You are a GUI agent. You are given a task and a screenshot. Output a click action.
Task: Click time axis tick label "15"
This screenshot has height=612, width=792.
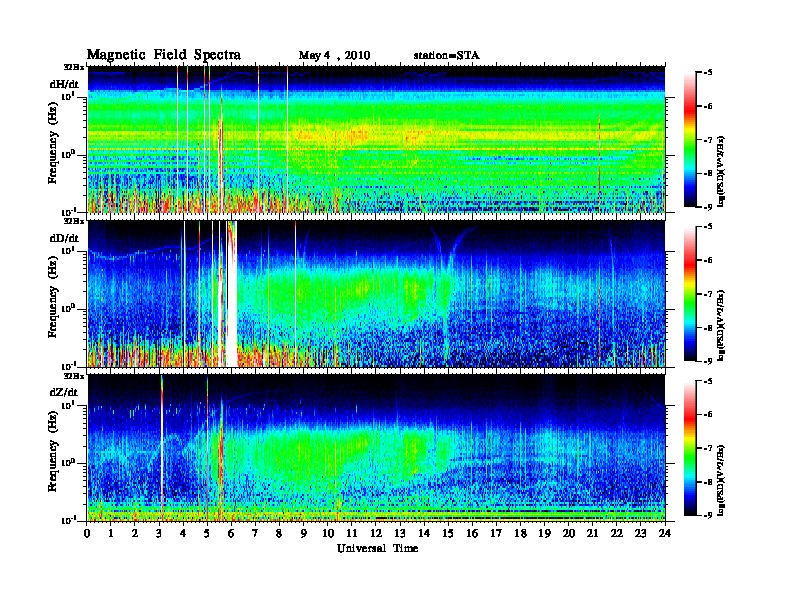tap(449, 534)
